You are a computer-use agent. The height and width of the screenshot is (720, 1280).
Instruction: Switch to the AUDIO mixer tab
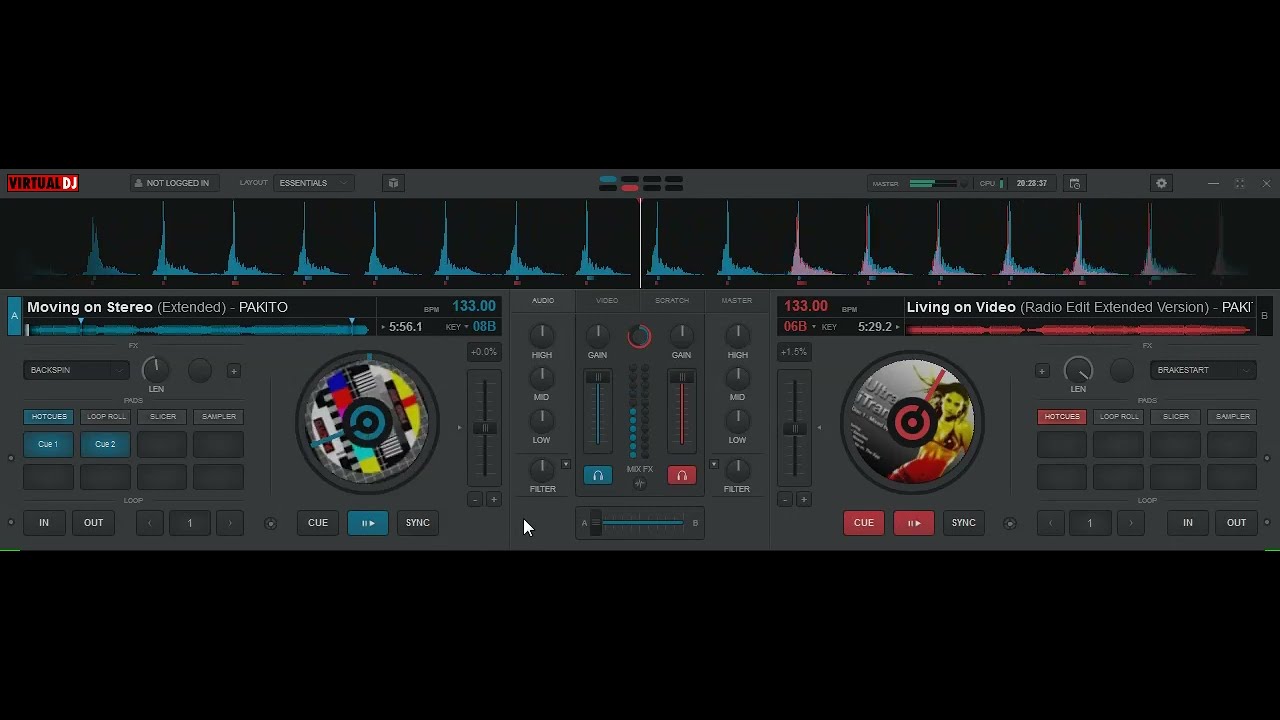(543, 300)
